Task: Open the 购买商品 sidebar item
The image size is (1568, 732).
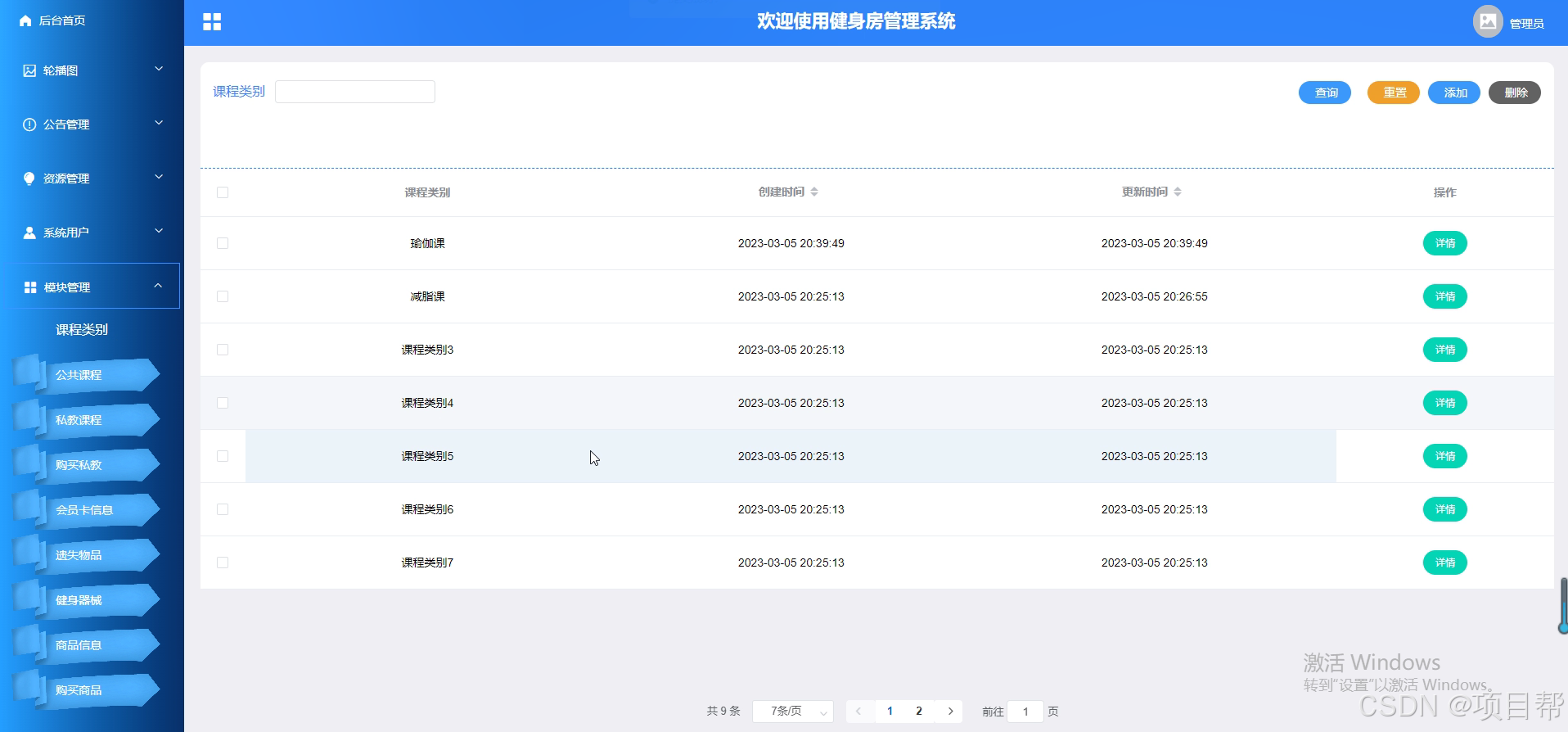Action: point(86,690)
